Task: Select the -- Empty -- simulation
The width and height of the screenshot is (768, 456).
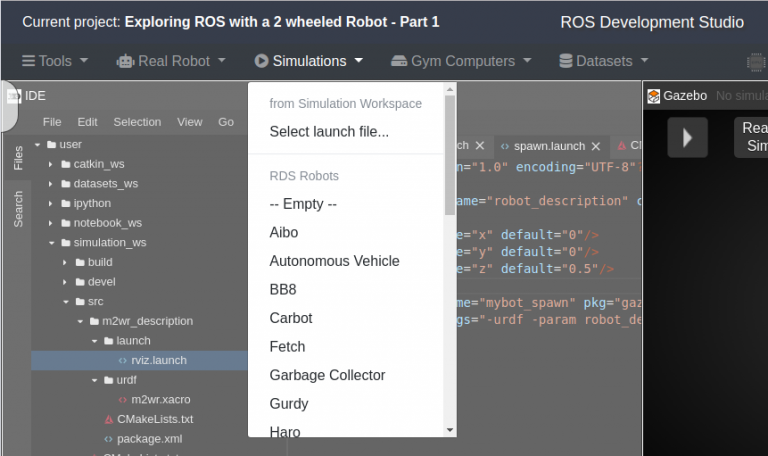Action: click(x=303, y=204)
